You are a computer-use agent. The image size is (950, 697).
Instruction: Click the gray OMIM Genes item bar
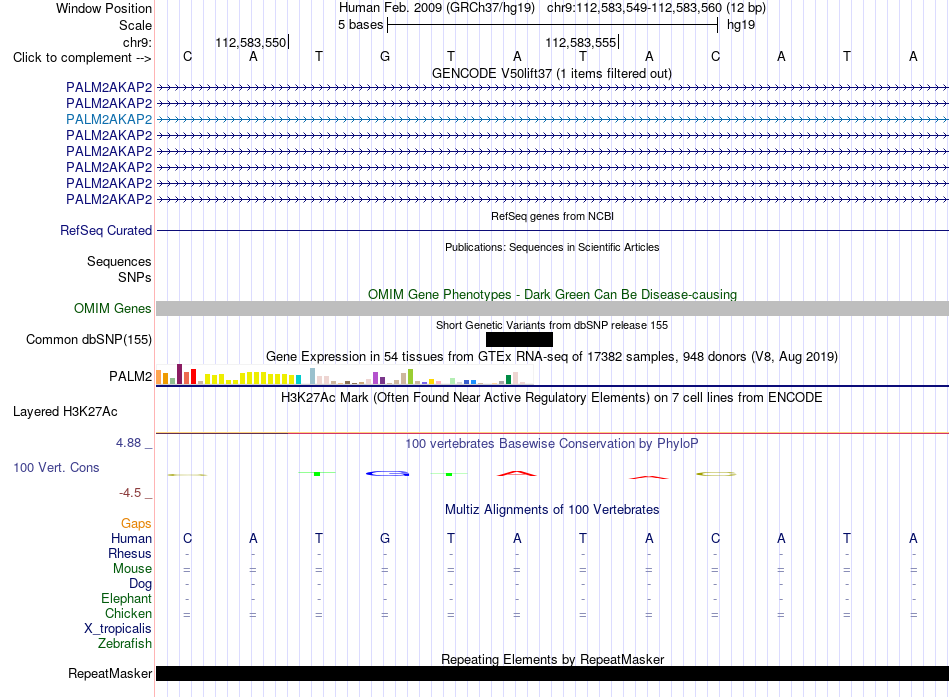[x=552, y=308]
